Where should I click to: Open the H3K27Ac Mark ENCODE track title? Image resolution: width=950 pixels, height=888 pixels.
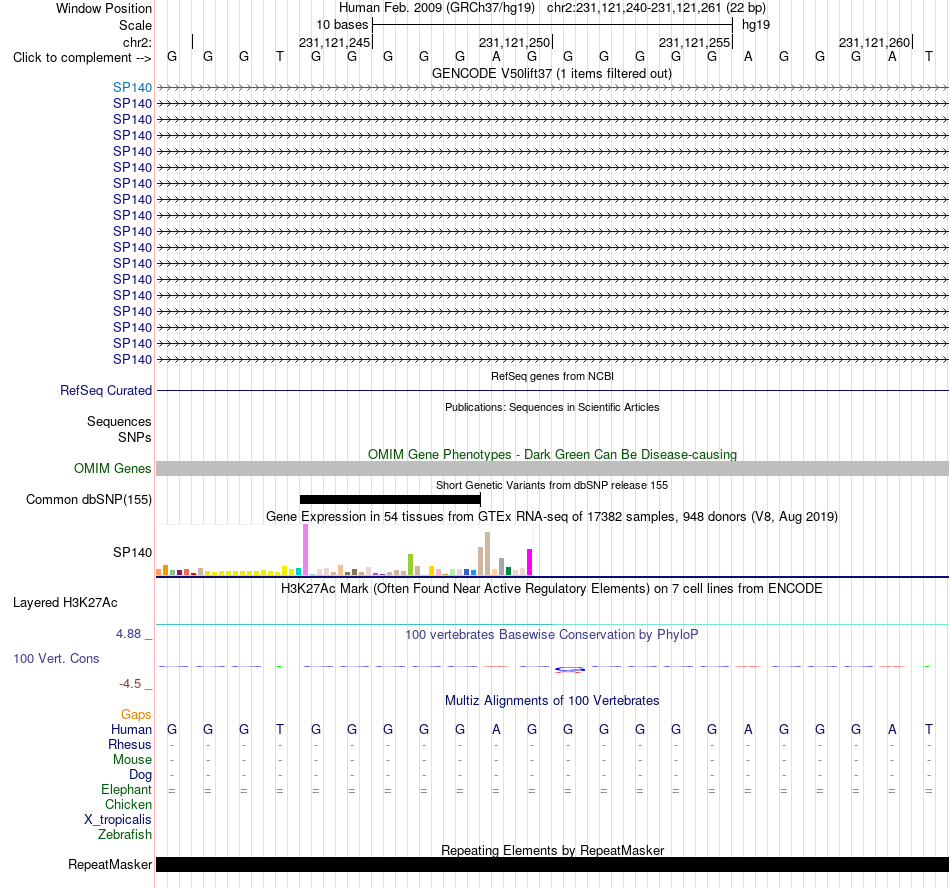click(552, 589)
